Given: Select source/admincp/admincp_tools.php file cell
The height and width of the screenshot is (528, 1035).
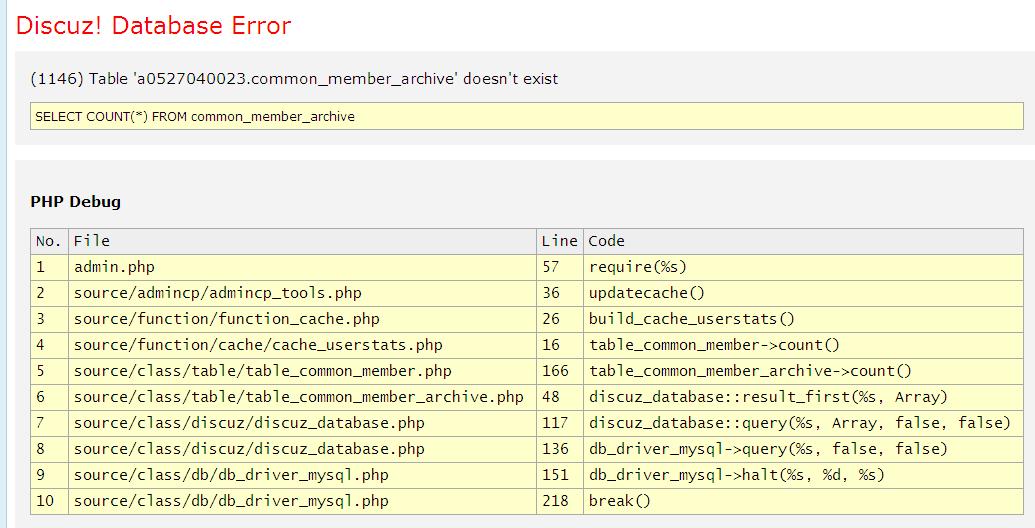Looking at the screenshot, I should [x=302, y=293].
